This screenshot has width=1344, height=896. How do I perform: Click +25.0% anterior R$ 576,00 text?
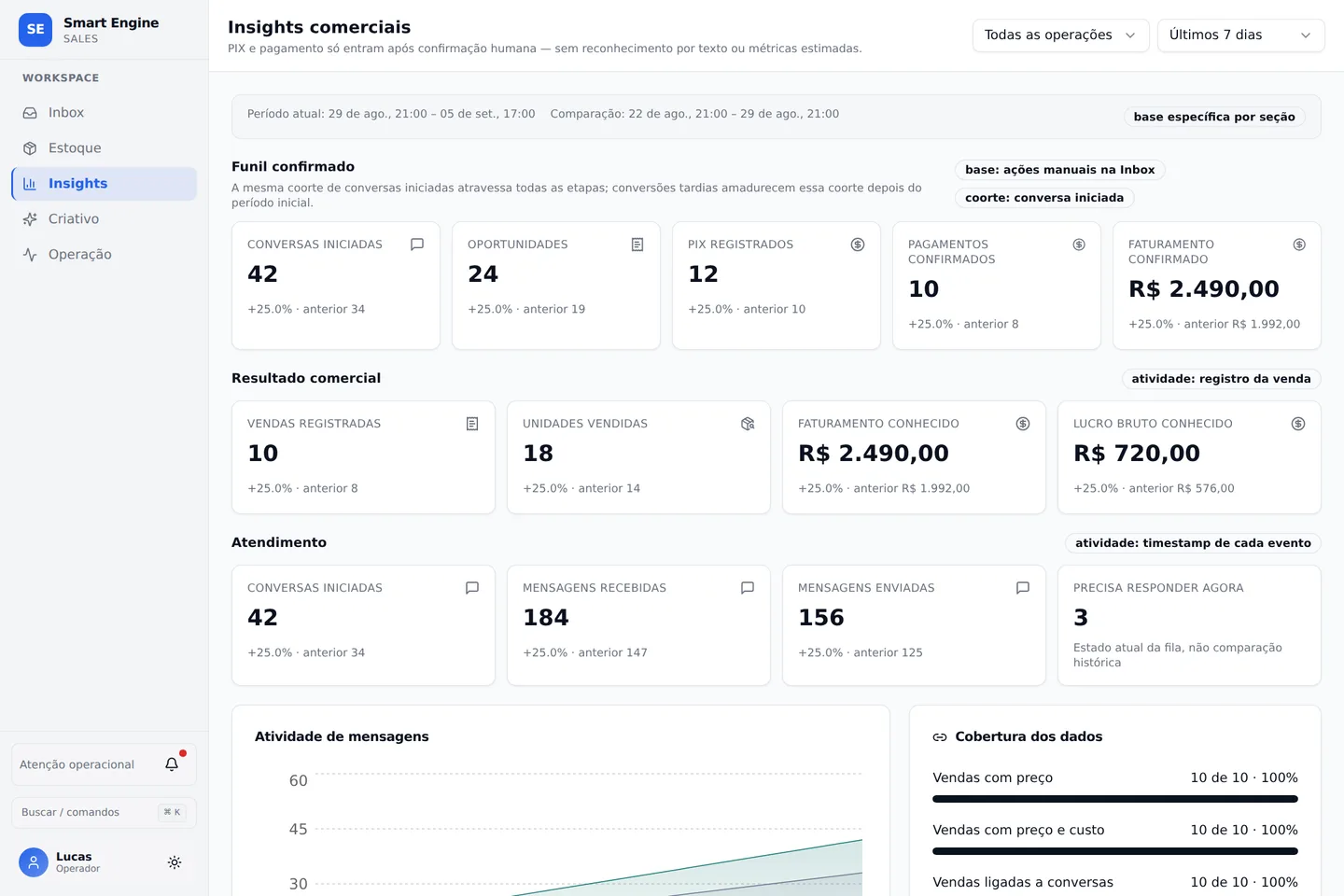click(x=1154, y=488)
